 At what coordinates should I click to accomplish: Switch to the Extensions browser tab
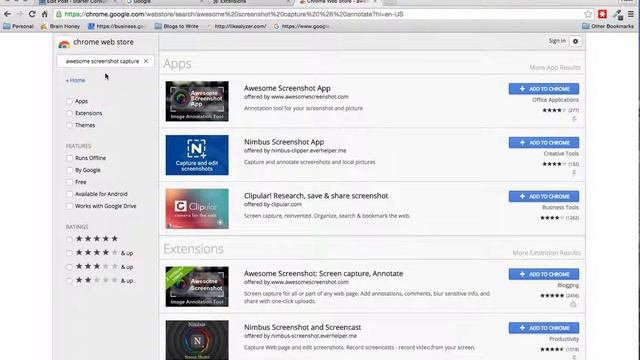pyautogui.click(x=249, y=2)
